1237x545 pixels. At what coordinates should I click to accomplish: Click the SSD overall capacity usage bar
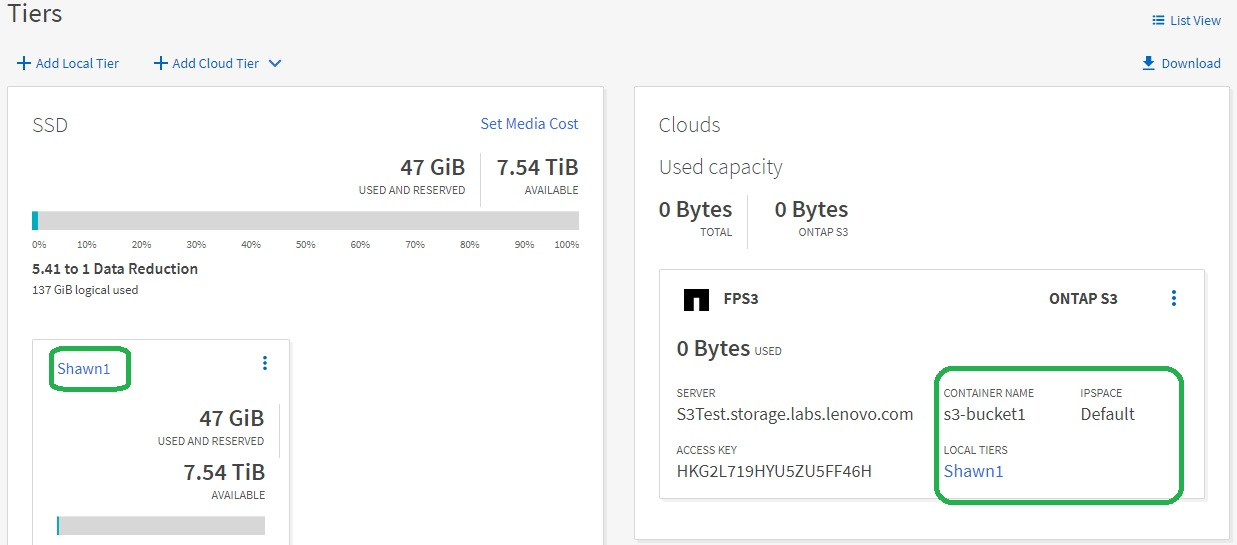point(306,220)
